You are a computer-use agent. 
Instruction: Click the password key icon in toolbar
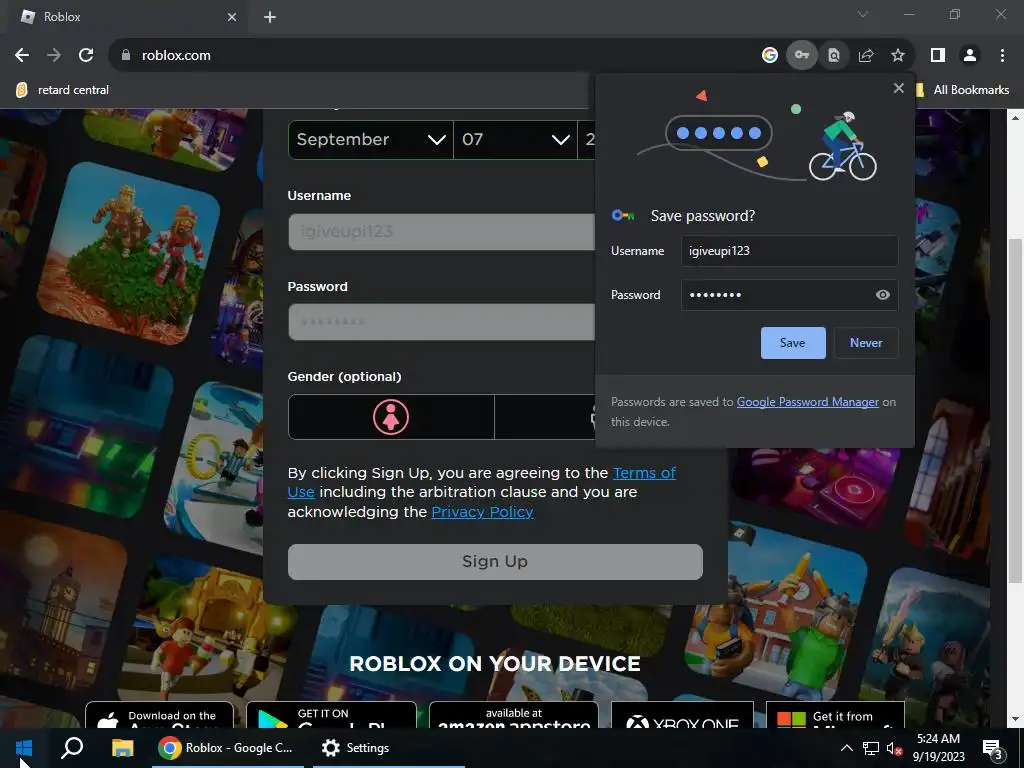tap(802, 56)
